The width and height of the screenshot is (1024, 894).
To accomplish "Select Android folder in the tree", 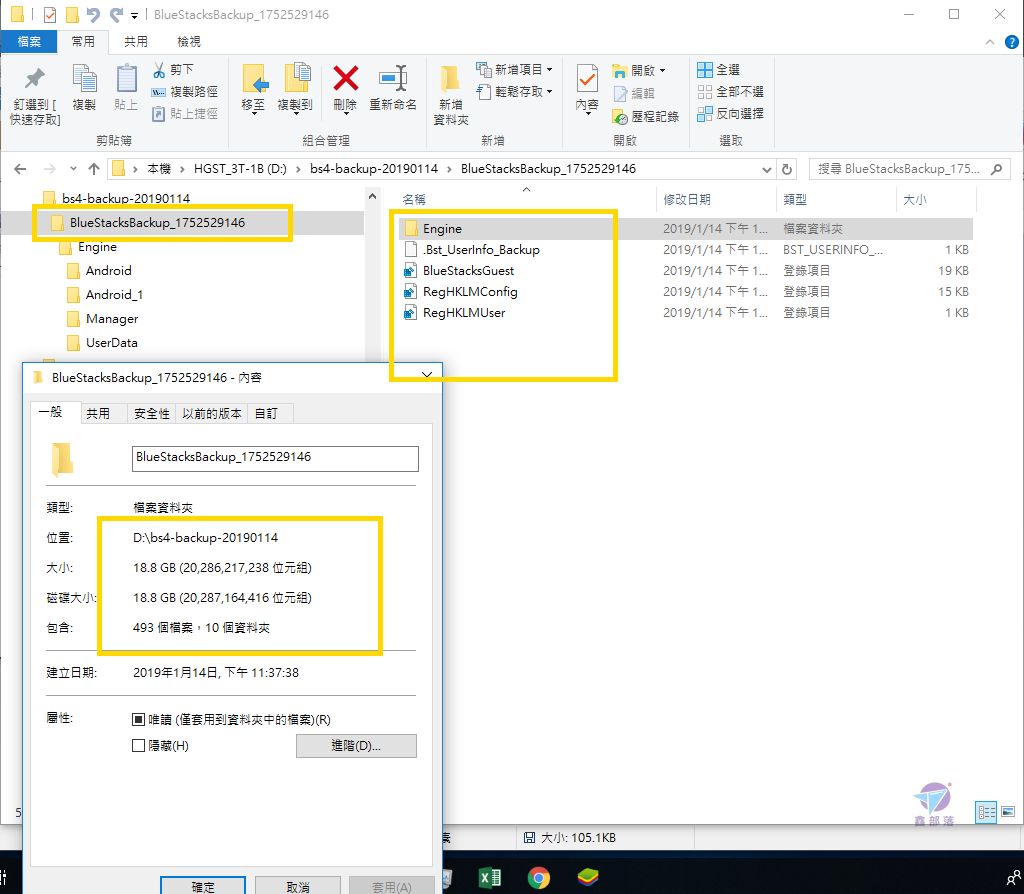I will click(x=108, y=271).
